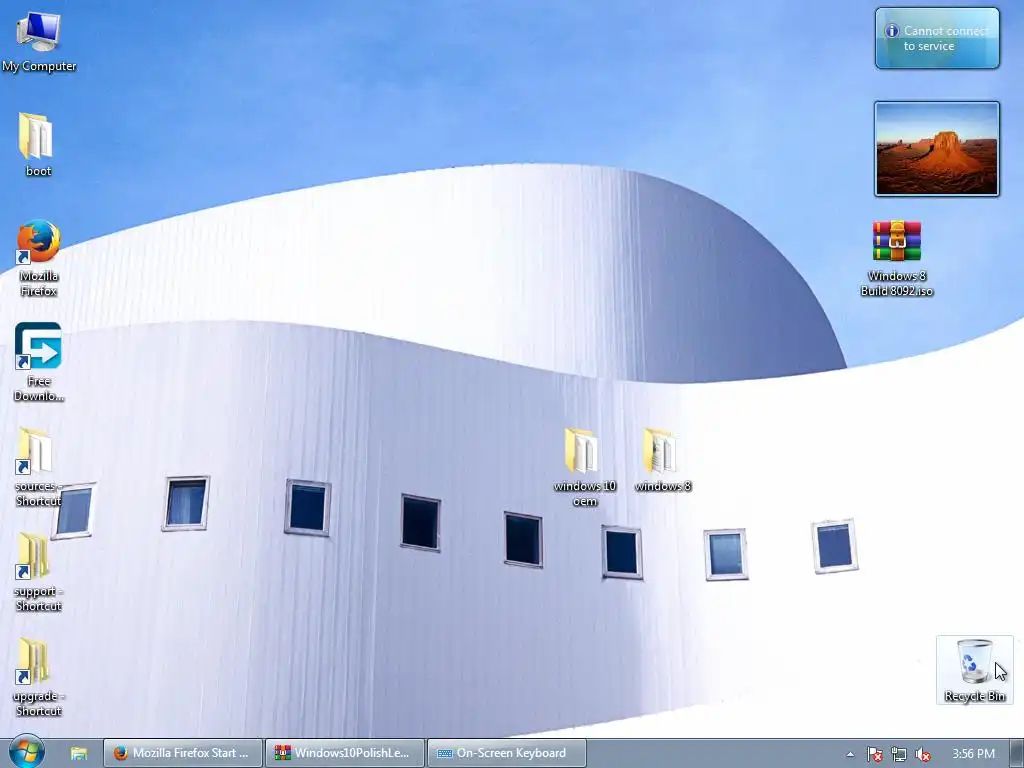
Task: Select the boot folder icon
Action: click(x=38, y=145)
